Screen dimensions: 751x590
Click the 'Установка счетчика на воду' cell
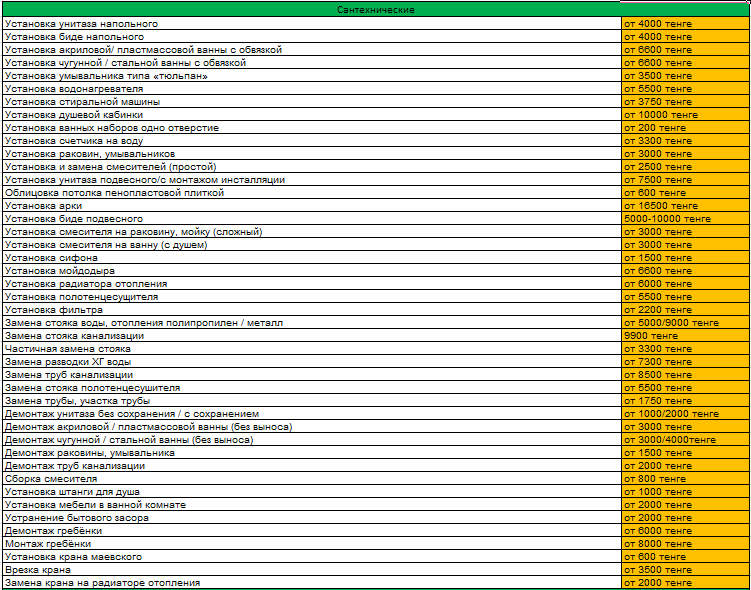(x=312, y=141)
